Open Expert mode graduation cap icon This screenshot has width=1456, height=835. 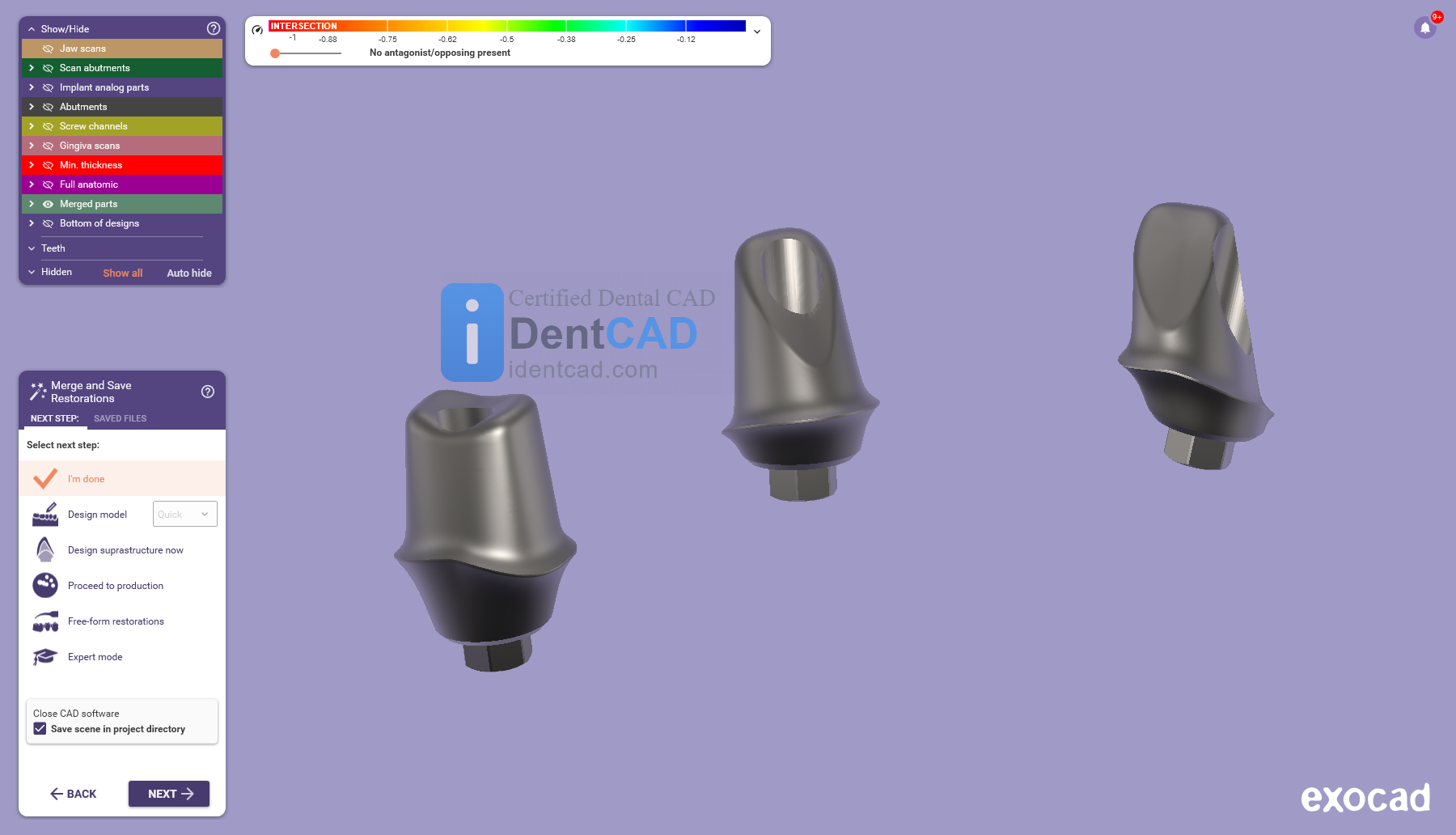point(45,657)
